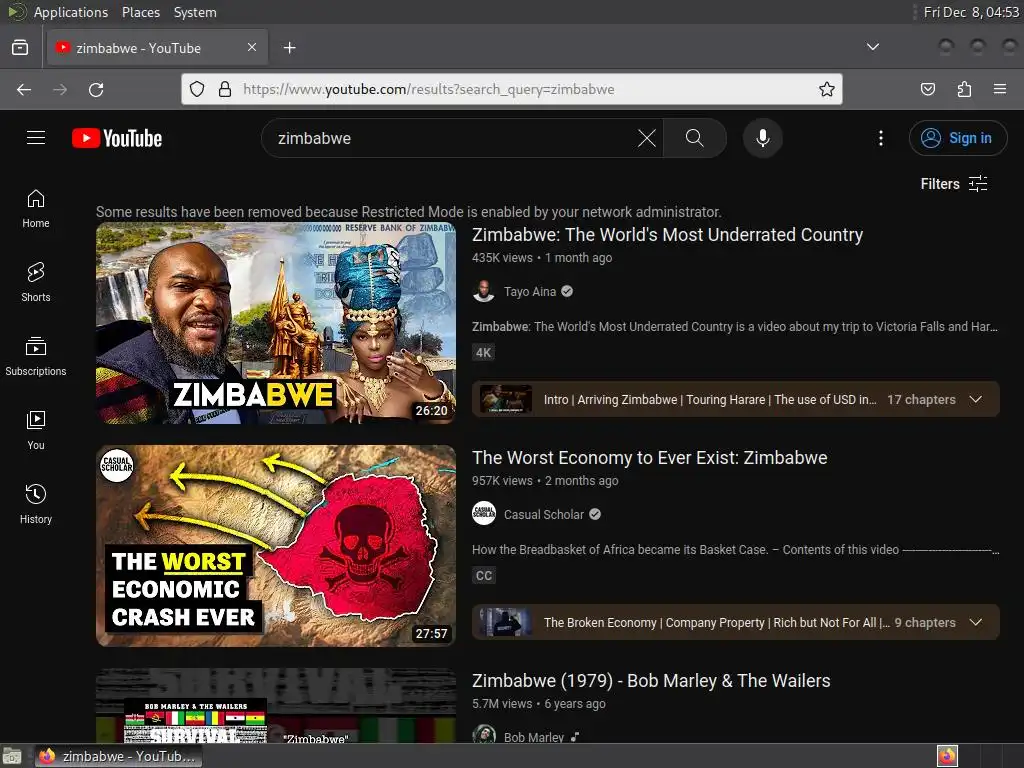Open Home in the sidebar
1024x768 pixels.
click(x=36, y=208)
